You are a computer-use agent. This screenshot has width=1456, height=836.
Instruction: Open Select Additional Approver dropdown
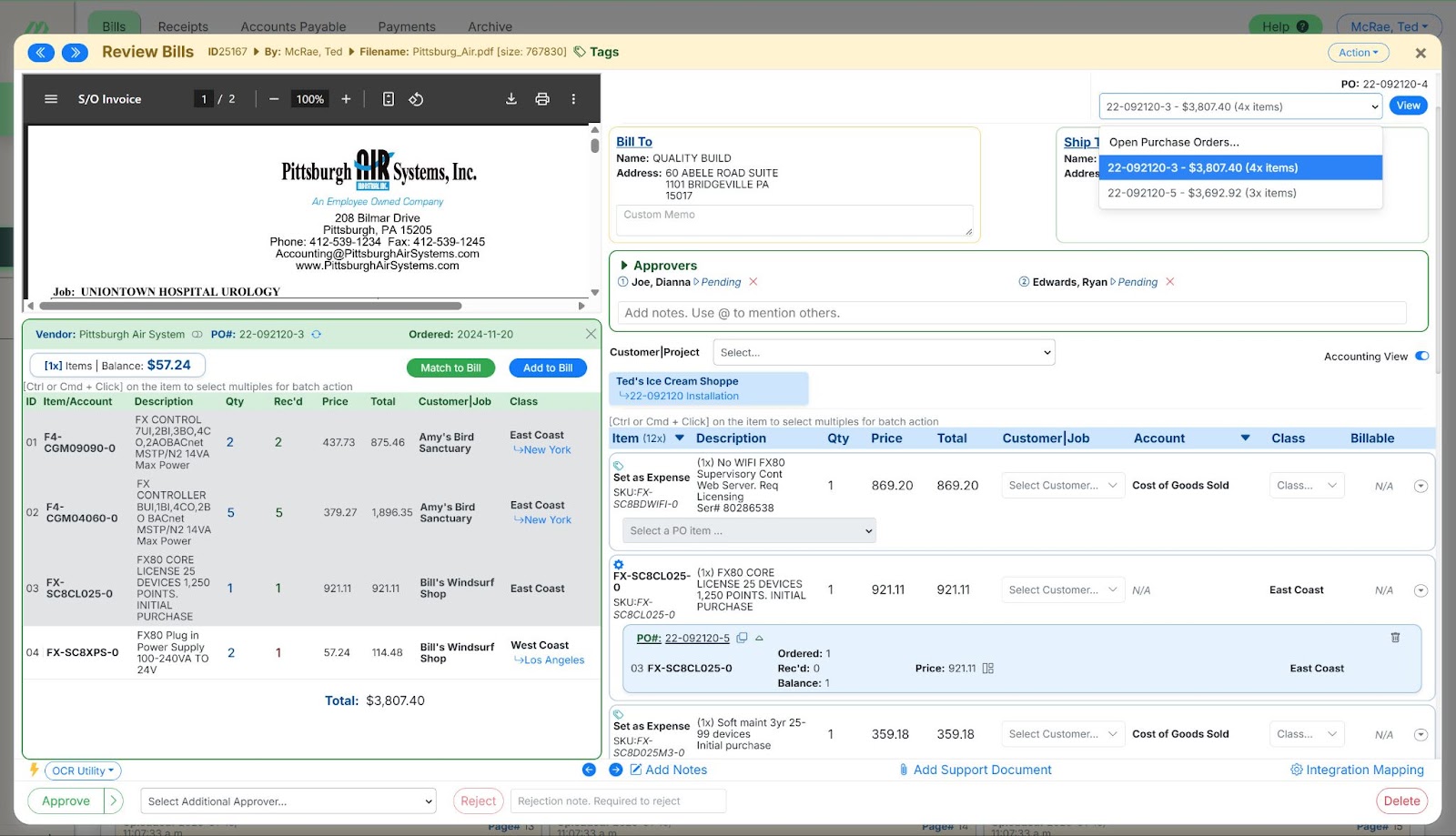[x=288, y=801]
